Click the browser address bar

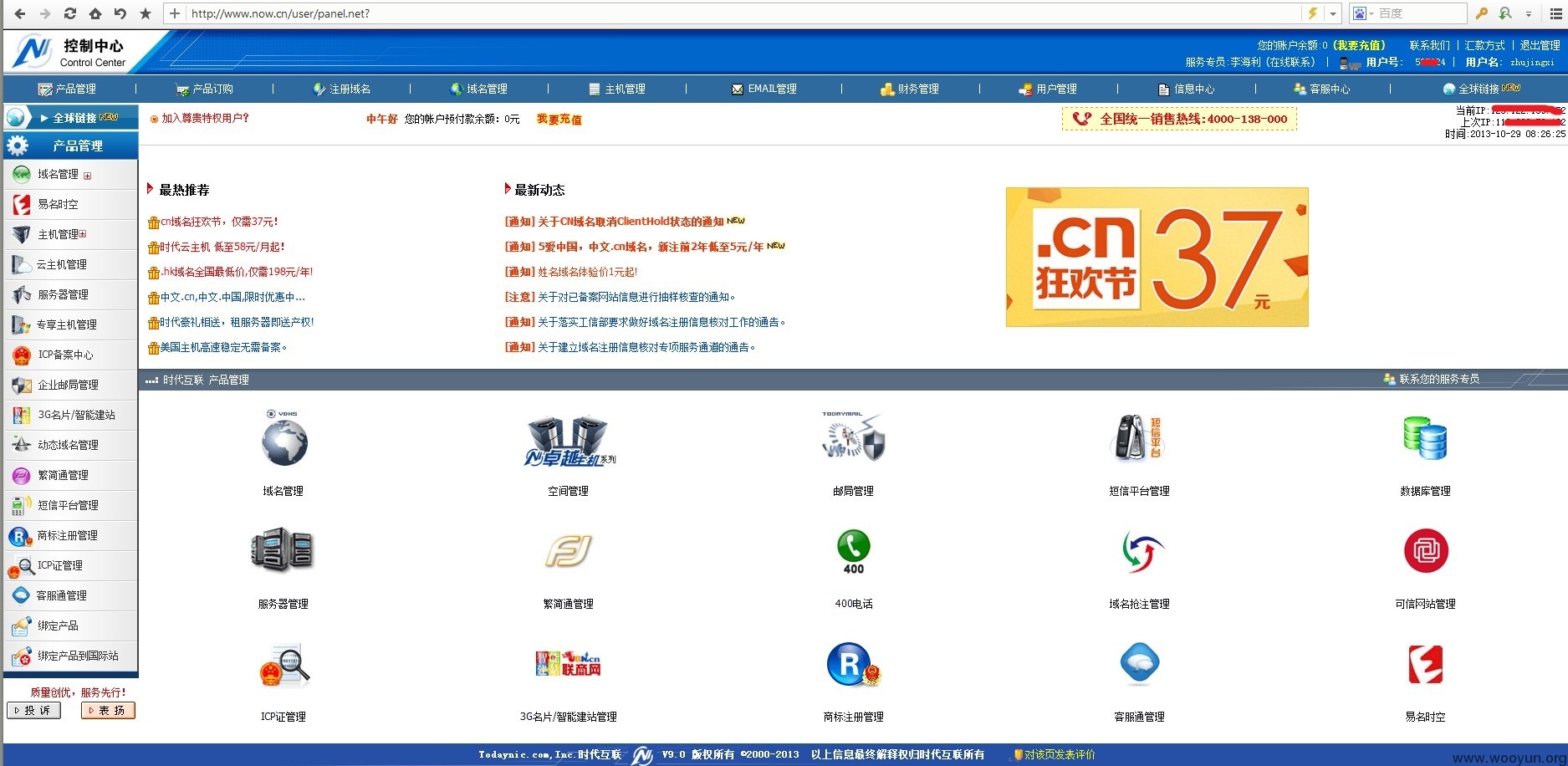point(744,13)
